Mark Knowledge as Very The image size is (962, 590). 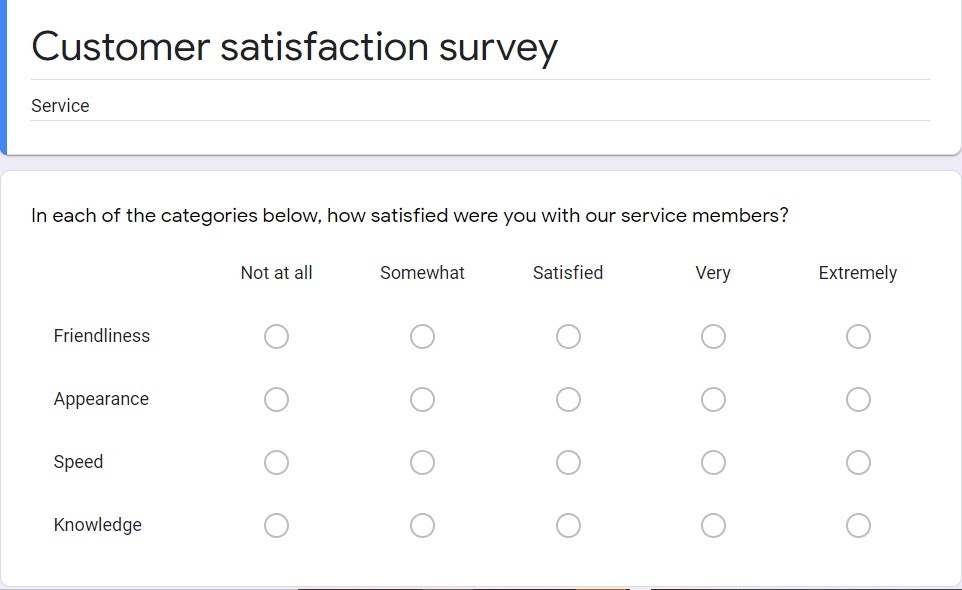713,526
